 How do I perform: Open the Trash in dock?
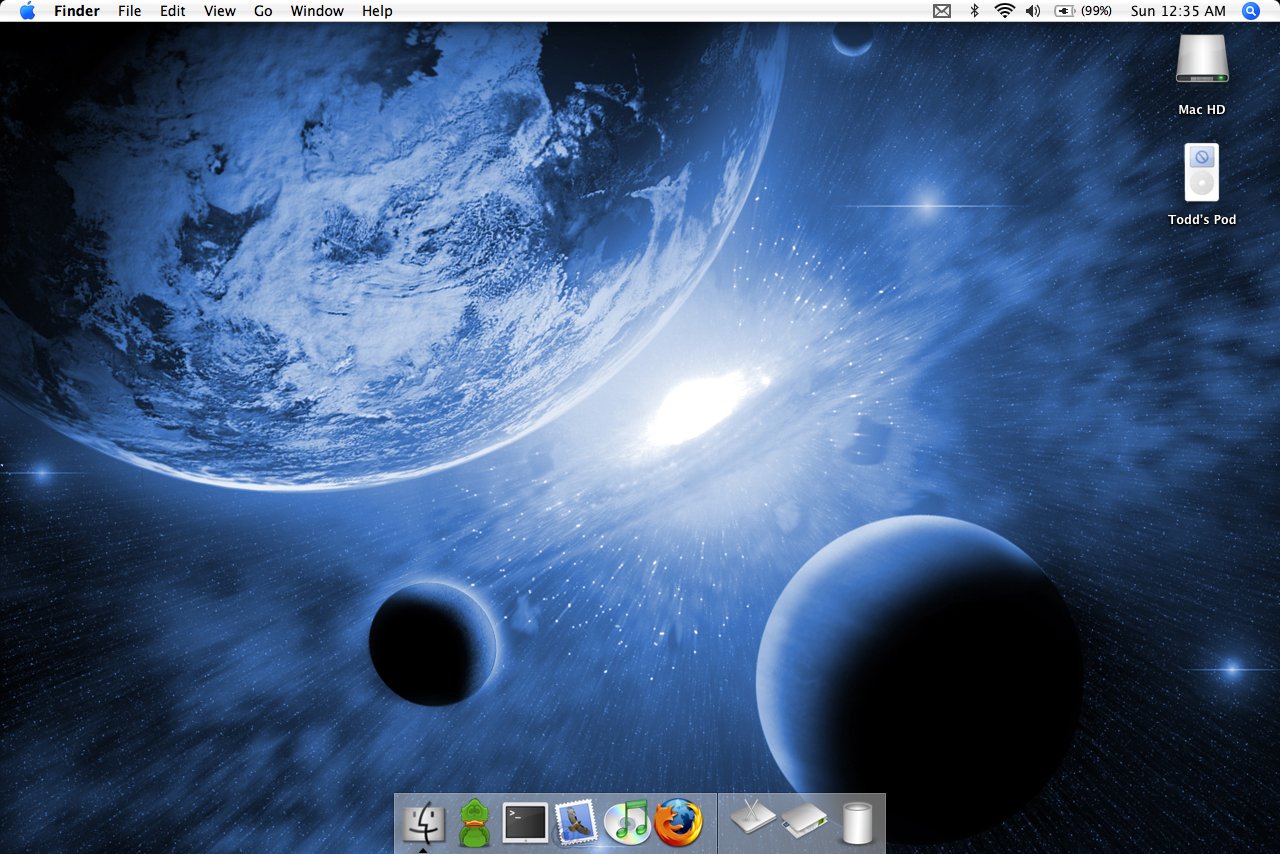pyautogui.click(x=857, y=823)
